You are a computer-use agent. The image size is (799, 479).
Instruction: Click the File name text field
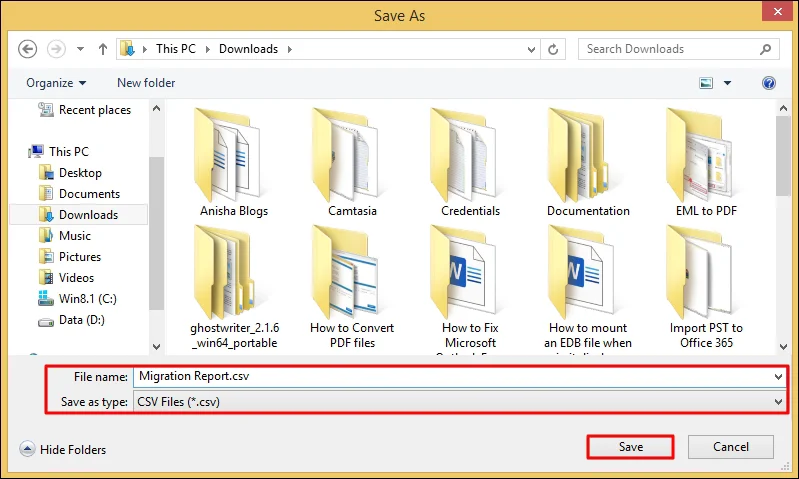(x=454, y=377)
